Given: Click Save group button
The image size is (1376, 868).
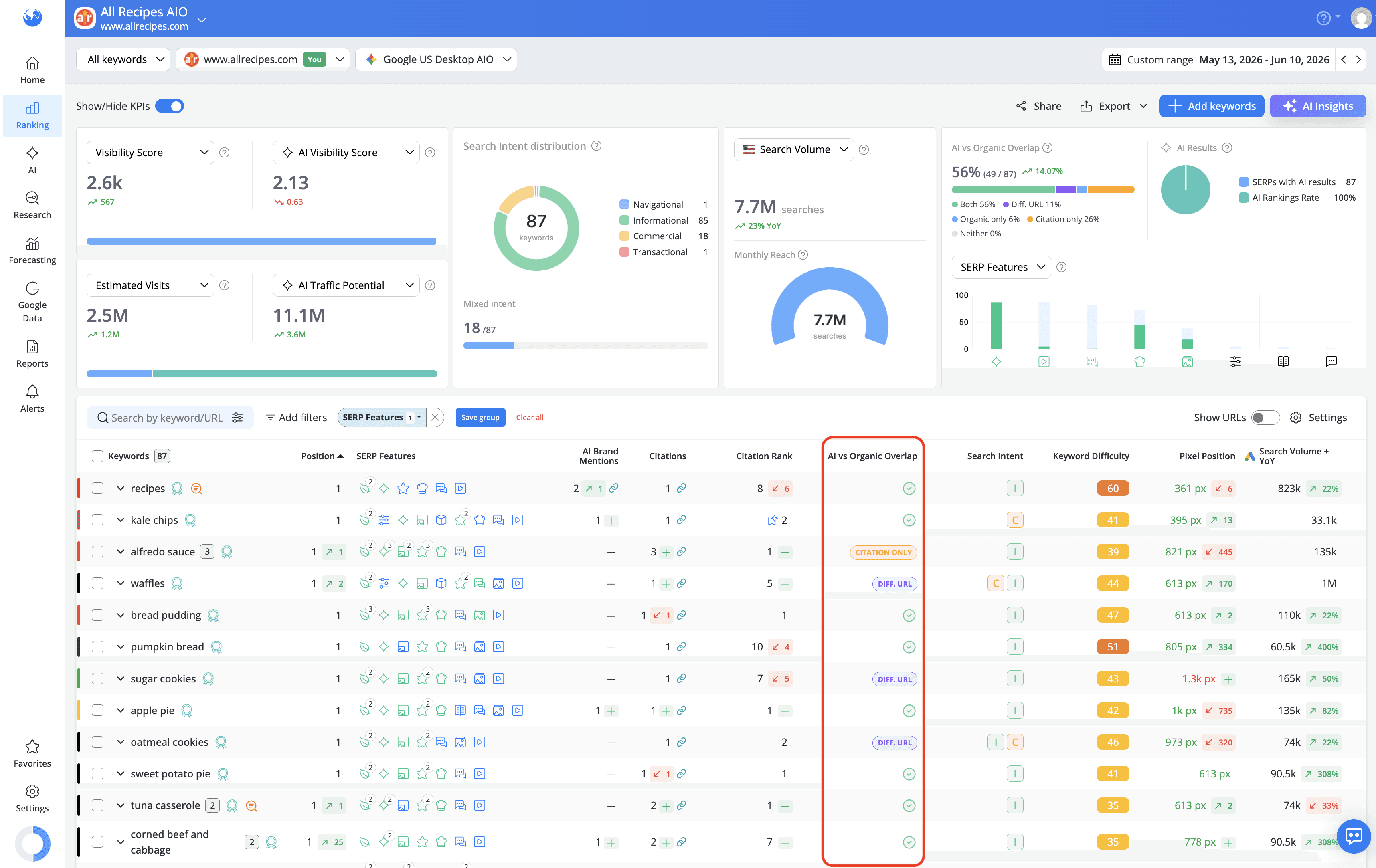Looking at the screenshot, I should 480,418.
